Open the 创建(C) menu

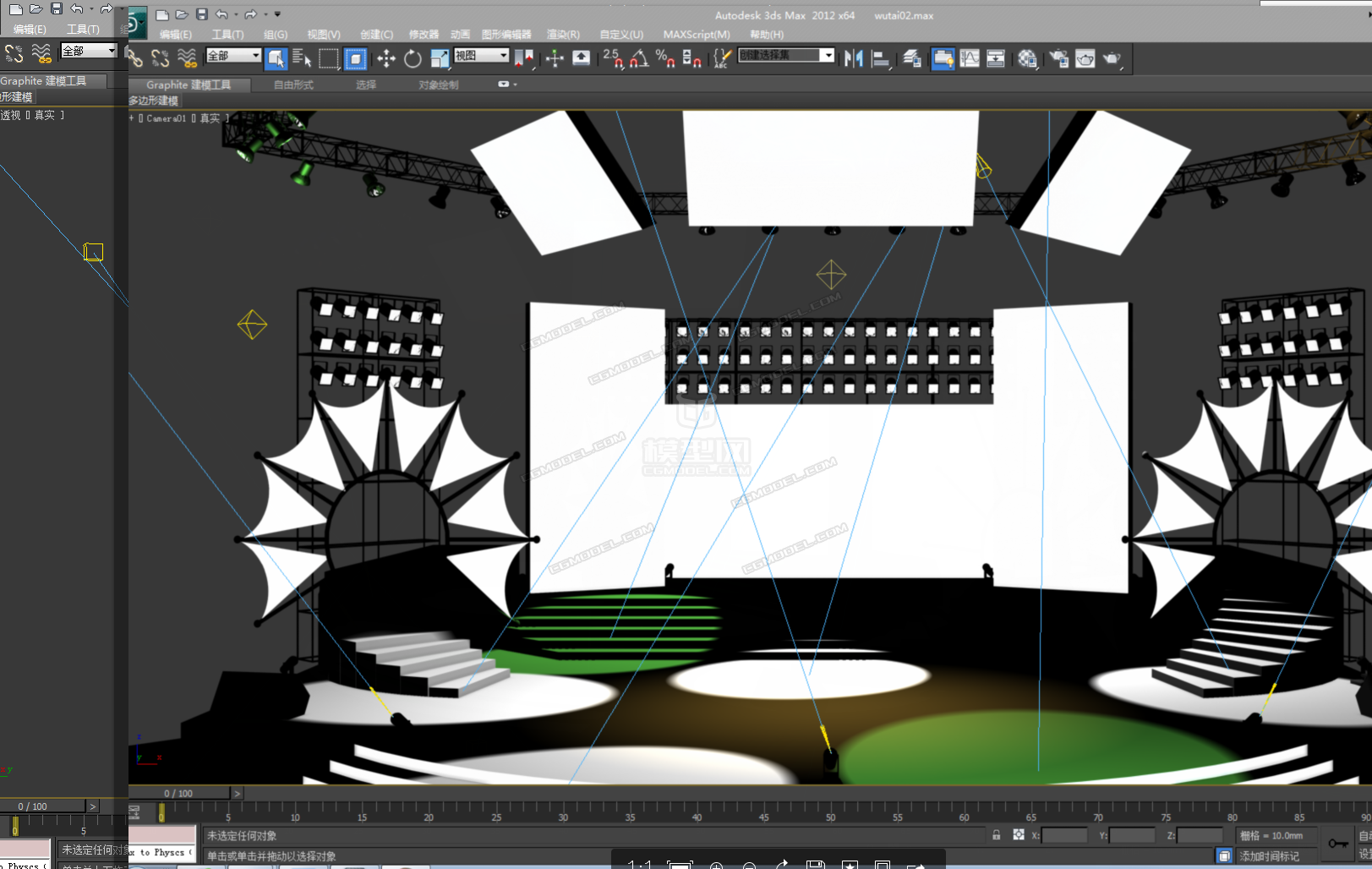point(376,35)
